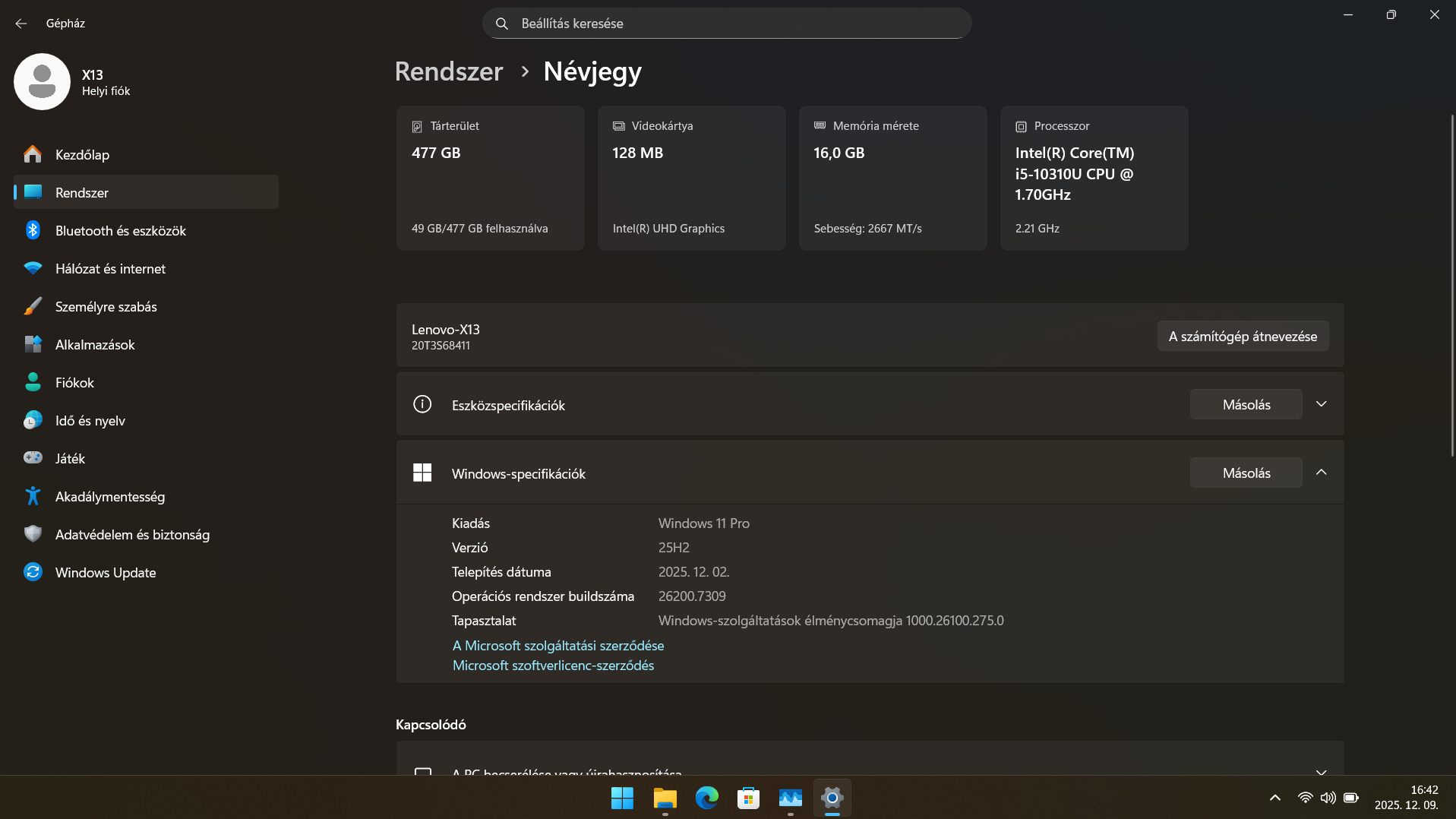Click the Wi-Fi tray icon
The width and height of the screenshot is (1456, 819).
1305,798
